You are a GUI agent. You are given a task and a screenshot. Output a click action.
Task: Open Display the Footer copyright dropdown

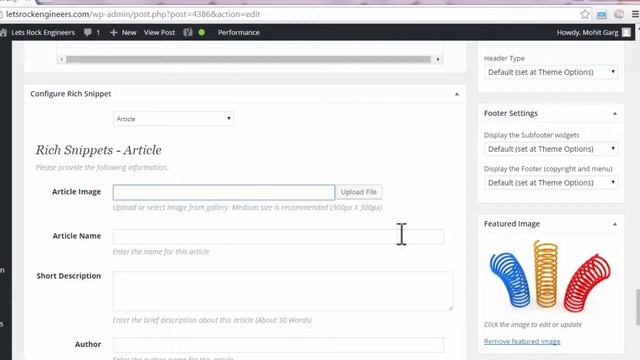click(551, 182)
